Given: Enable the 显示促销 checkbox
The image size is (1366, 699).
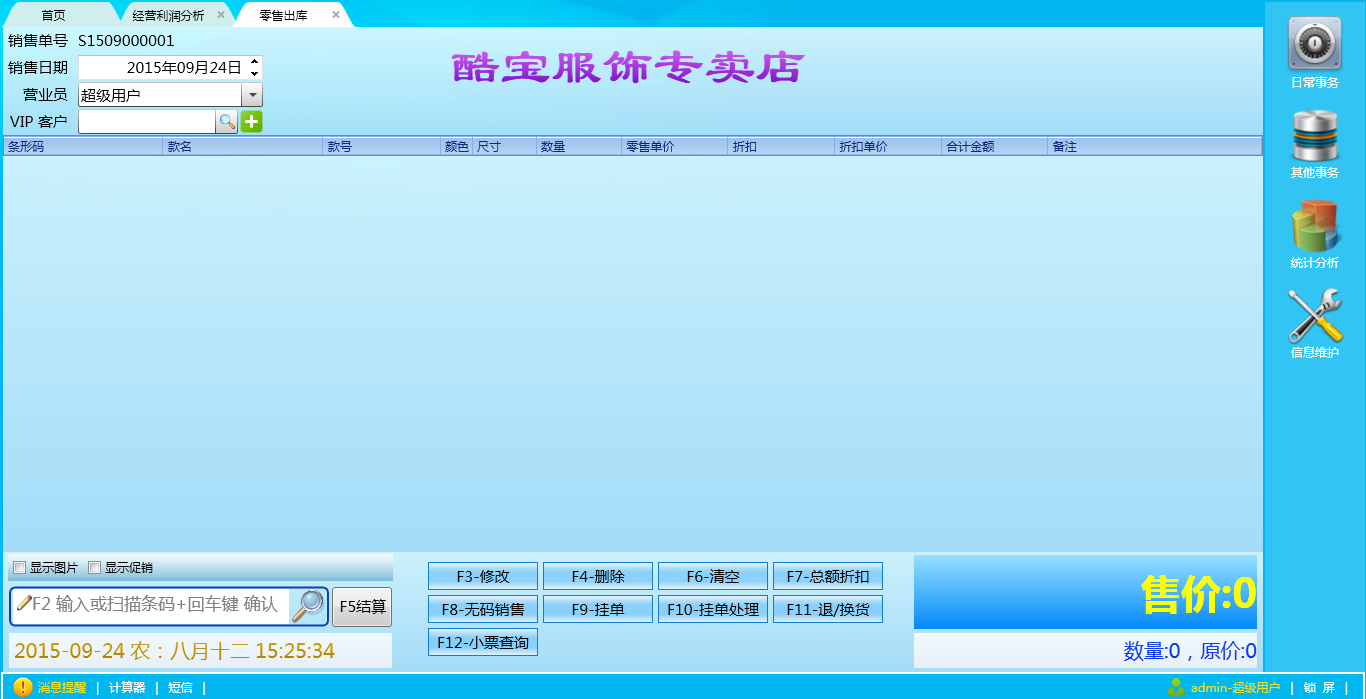Looking at the screenshot, I should click(95, 568).
